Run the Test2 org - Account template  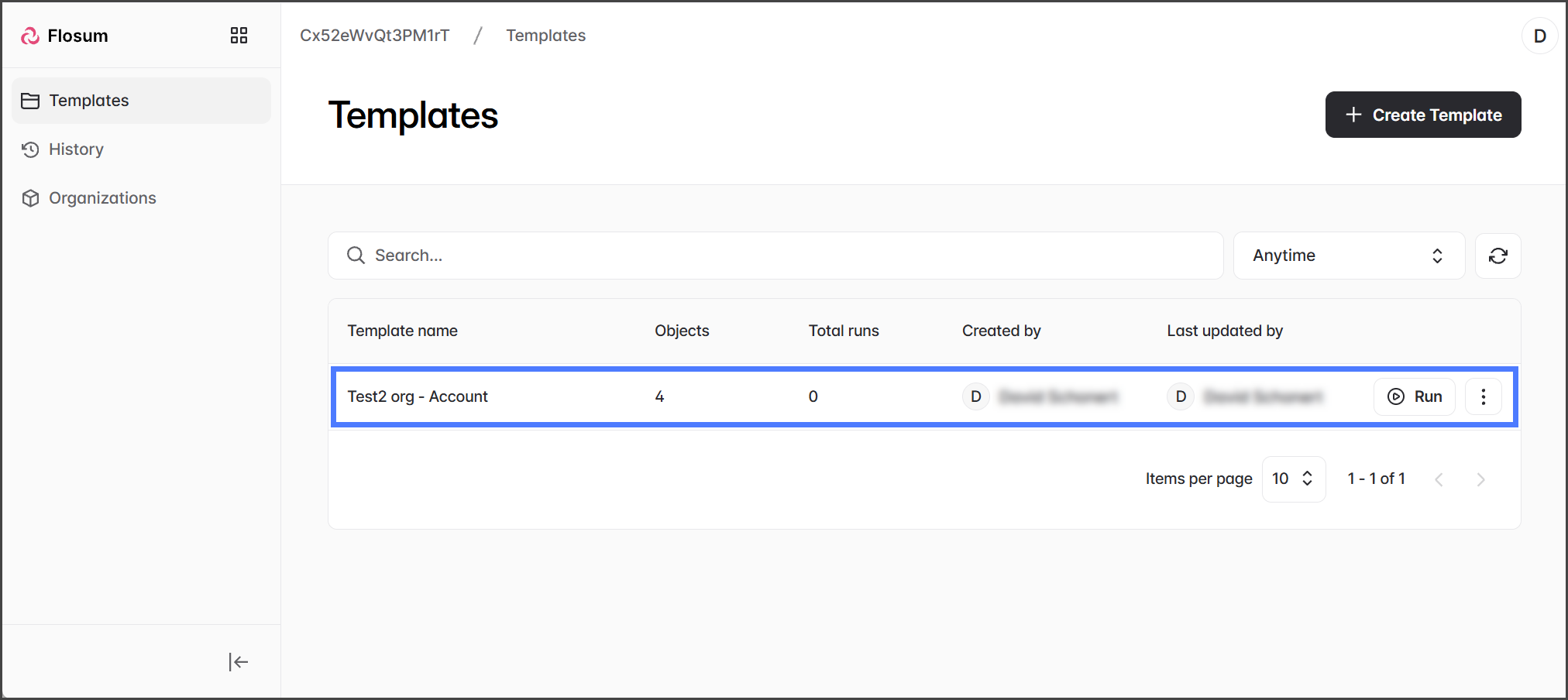(x=1414, y=396)
